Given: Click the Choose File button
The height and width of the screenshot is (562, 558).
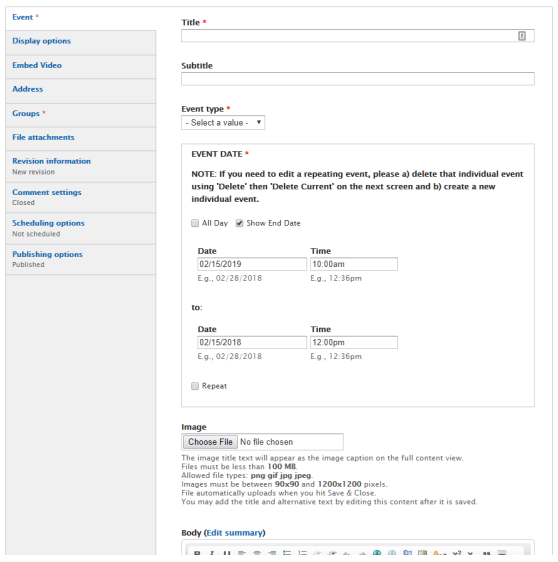Looking at the screenshot, I should (210, 442).
